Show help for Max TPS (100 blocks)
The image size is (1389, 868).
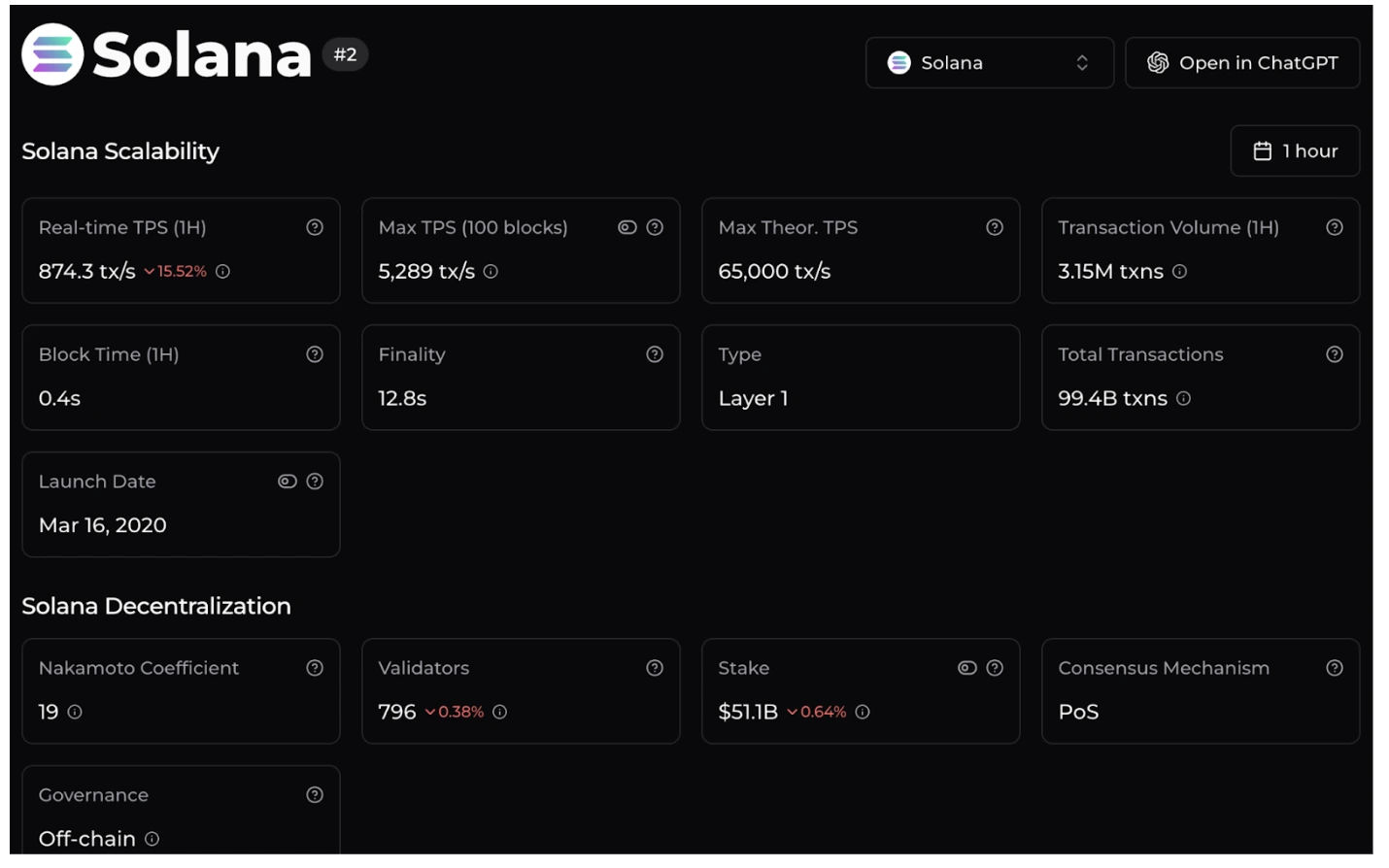(655, 227)
